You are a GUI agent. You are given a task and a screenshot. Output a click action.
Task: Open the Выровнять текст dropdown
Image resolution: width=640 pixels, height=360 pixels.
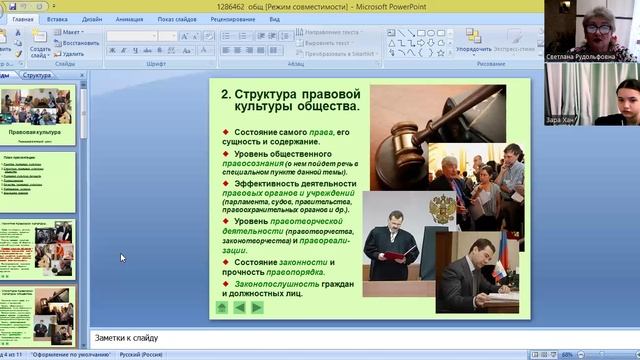(x=324, y=43)
